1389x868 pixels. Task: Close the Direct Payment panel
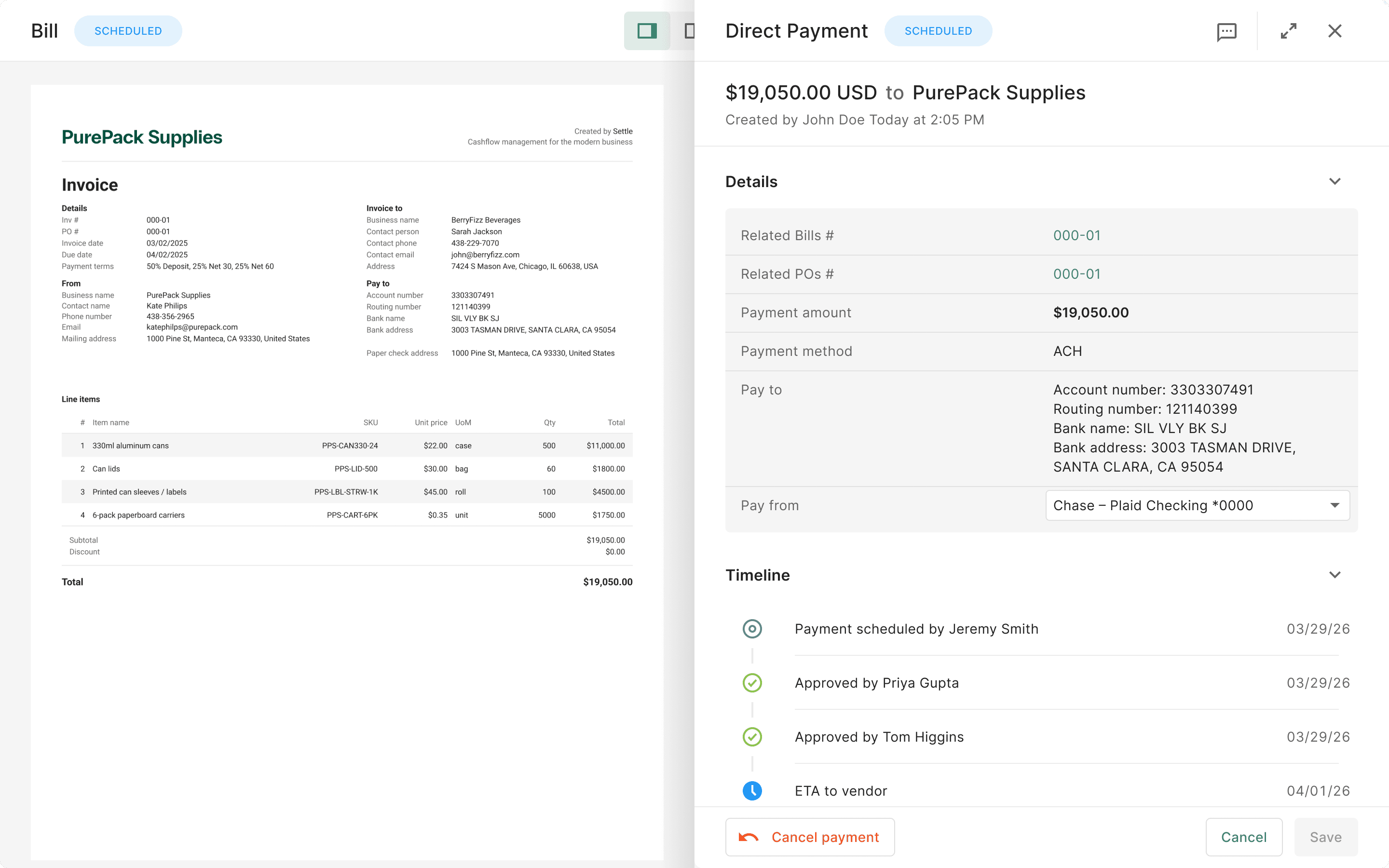coord(1335,31)
